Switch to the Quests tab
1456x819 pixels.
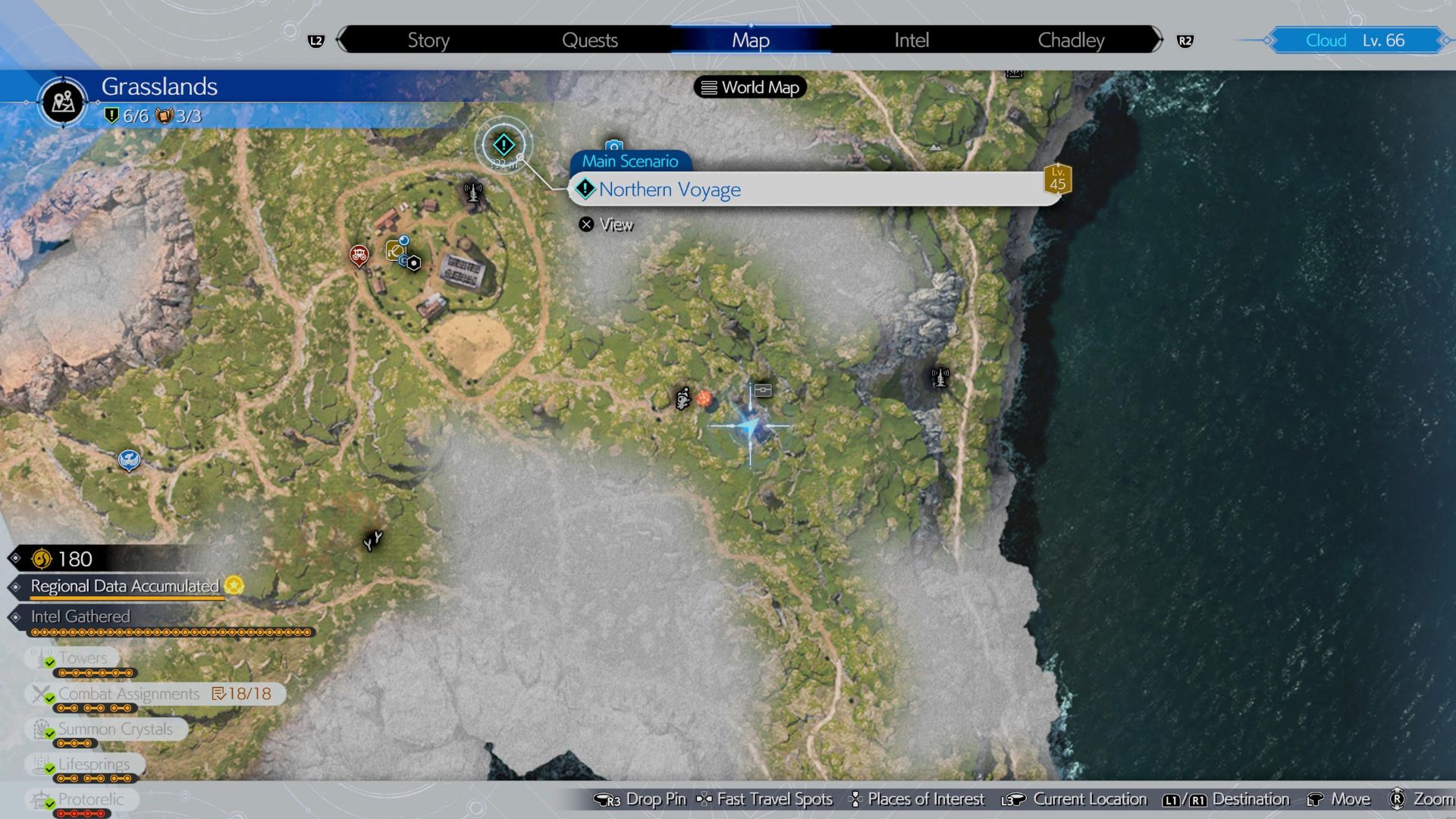point(589,40)
